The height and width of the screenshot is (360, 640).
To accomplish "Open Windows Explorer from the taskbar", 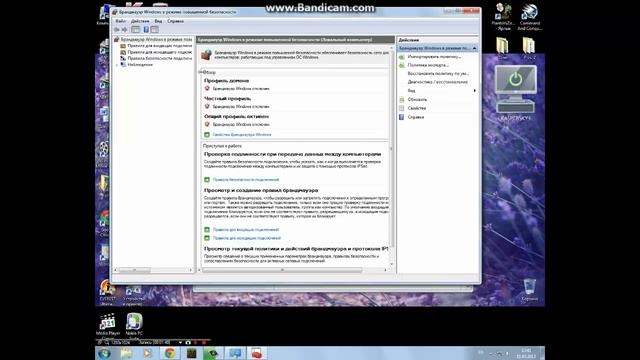I will (x=127, y=353).
